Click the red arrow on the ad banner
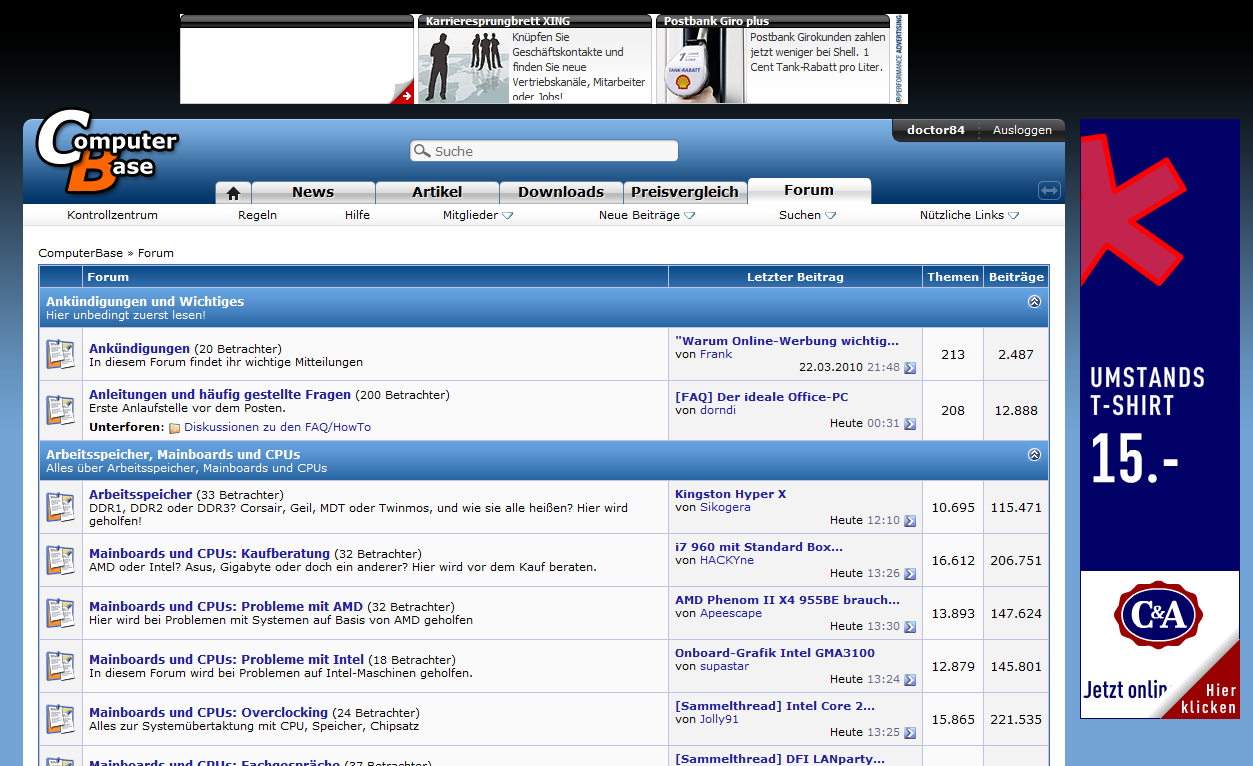The height and width of the screenshot is (766, 1253). tap(406, 96)
